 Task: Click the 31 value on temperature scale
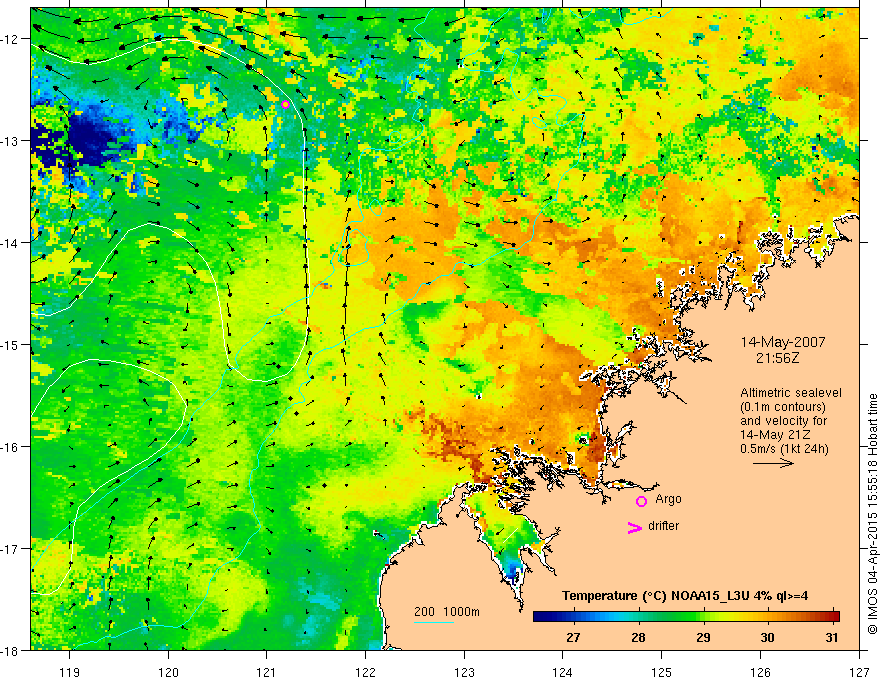pos(832,637)
